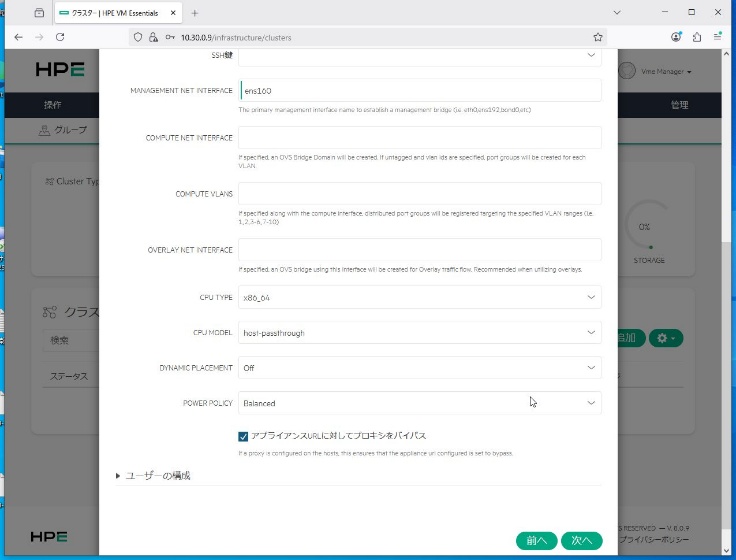The image size is (736, 560).
Task: Click the site security shield icon
Action: tap(139, 36)
